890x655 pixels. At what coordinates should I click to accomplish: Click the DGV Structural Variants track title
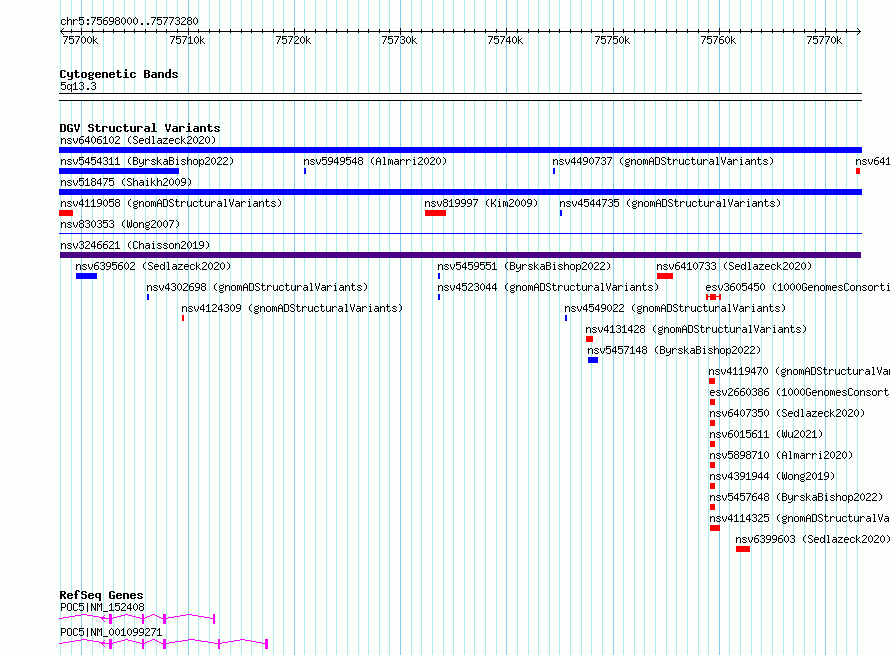pyautogui.click(x=140, y=128)
